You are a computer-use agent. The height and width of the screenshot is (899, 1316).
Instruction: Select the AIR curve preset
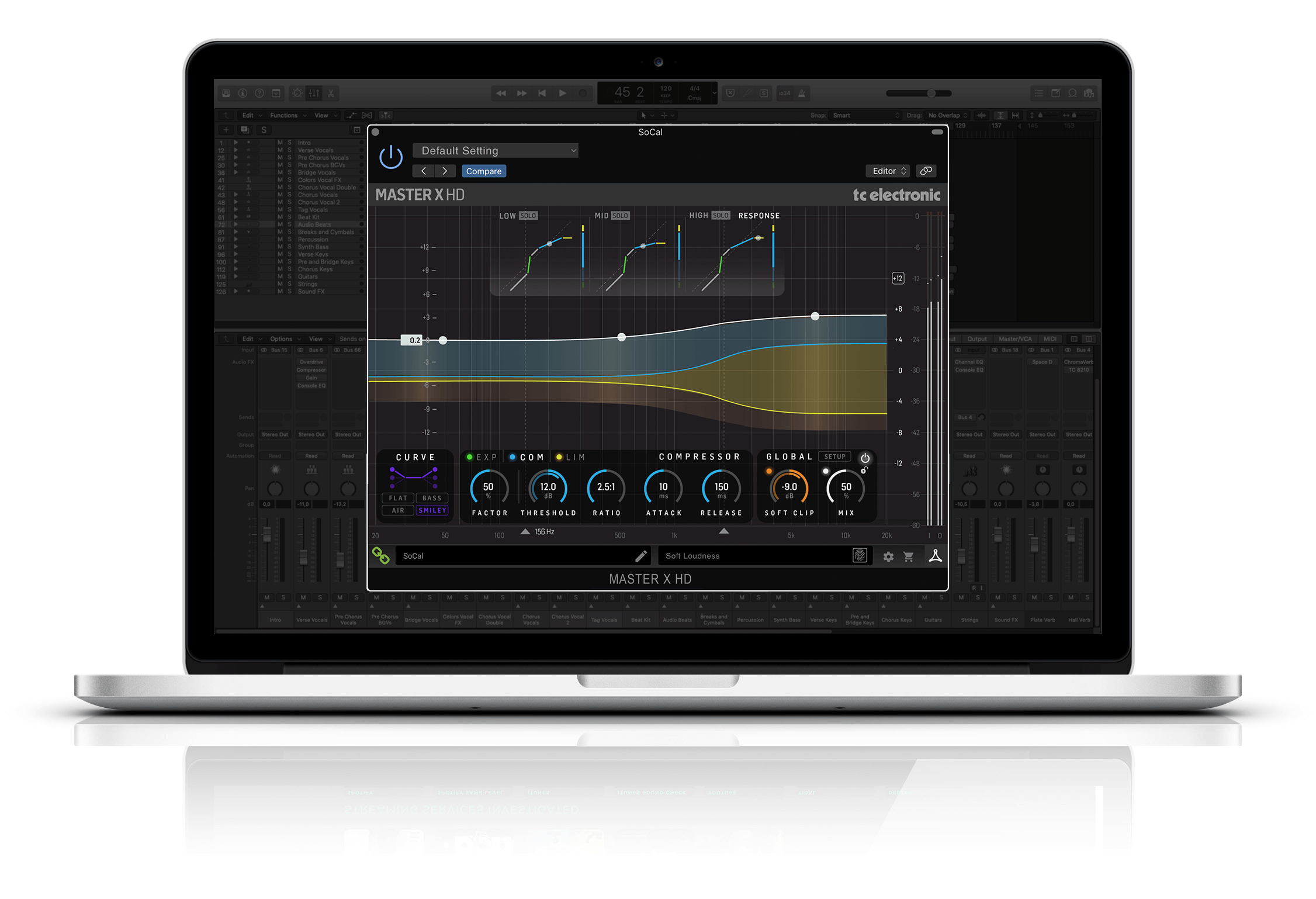pos(398,510)
